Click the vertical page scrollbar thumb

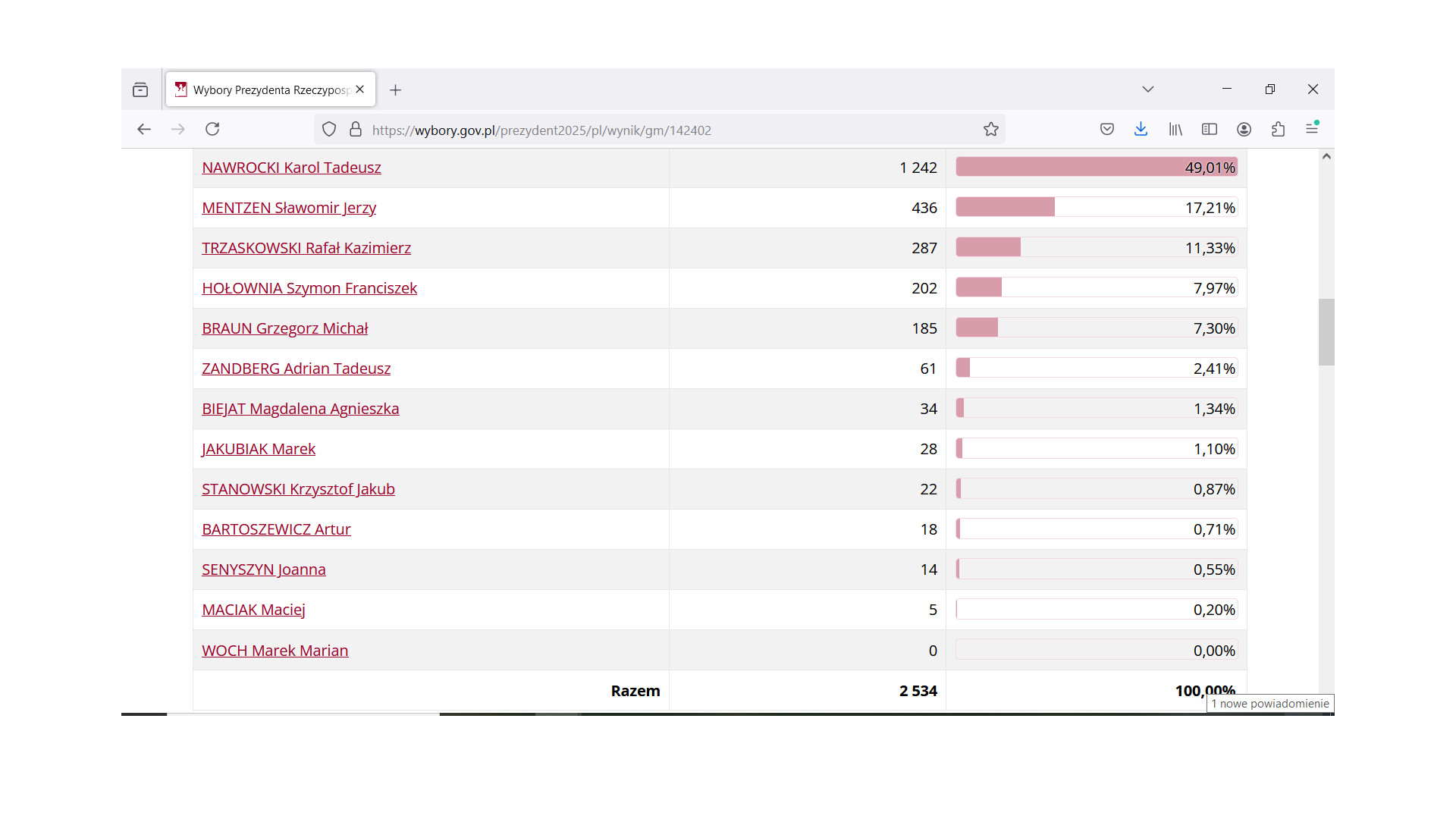1326,332
